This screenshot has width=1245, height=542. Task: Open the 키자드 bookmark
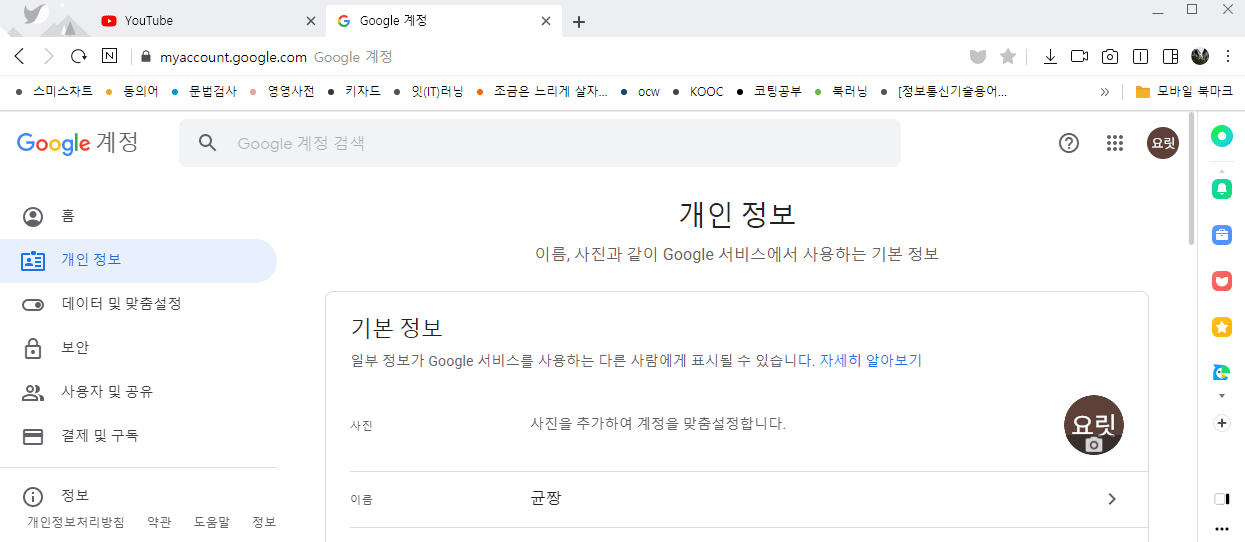point(354,91)
